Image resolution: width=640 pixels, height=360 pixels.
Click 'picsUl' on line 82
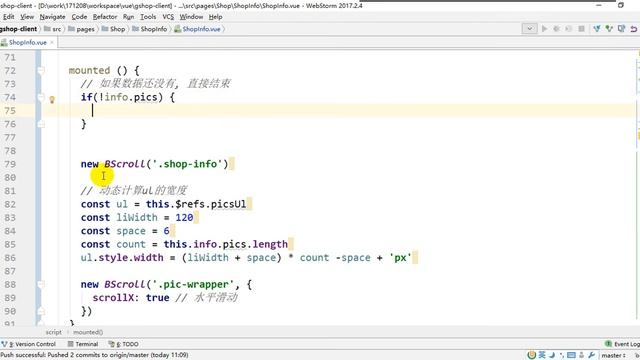coord(229,204)
